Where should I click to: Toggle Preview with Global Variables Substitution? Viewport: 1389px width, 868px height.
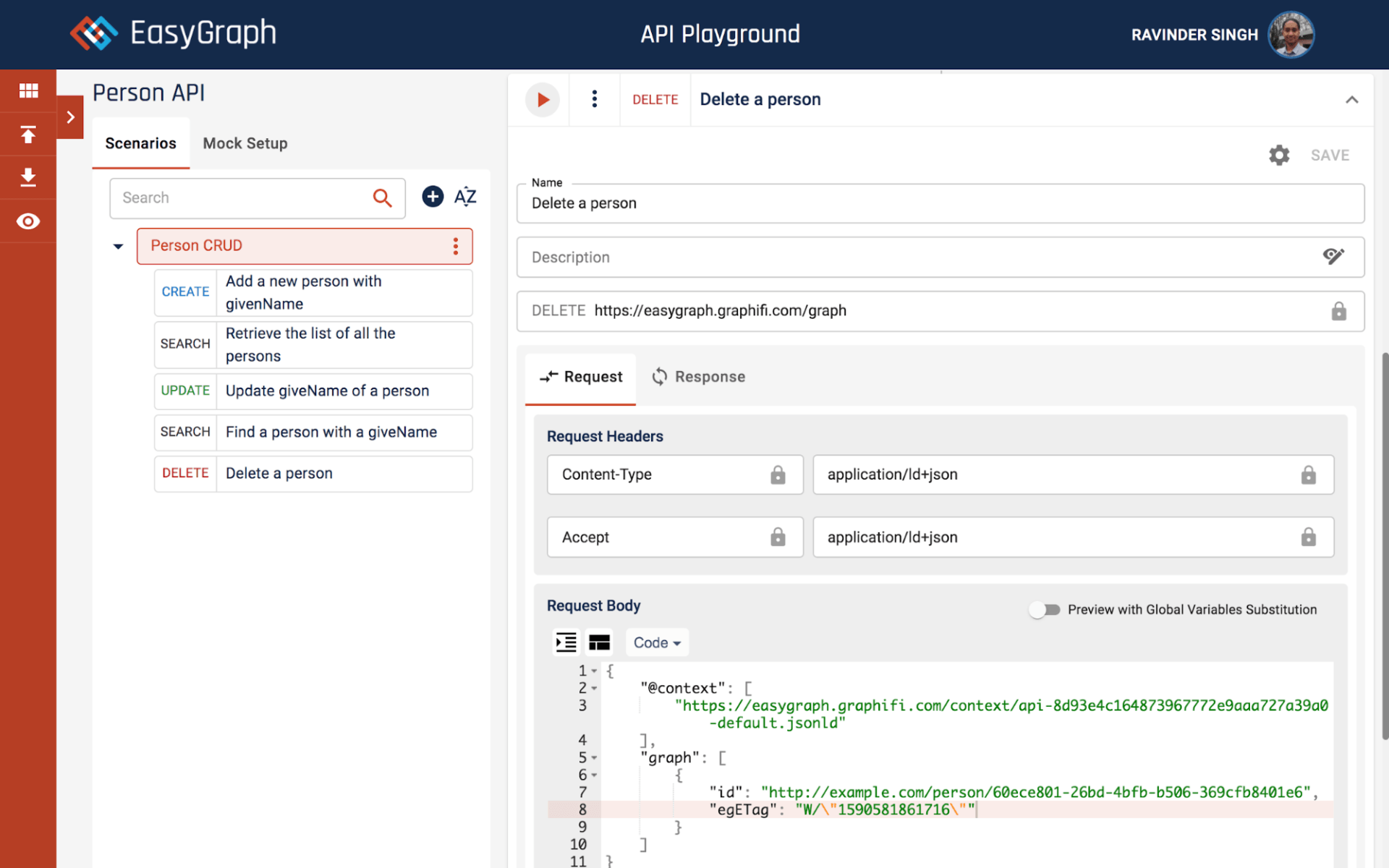[x=1045, y=610]
